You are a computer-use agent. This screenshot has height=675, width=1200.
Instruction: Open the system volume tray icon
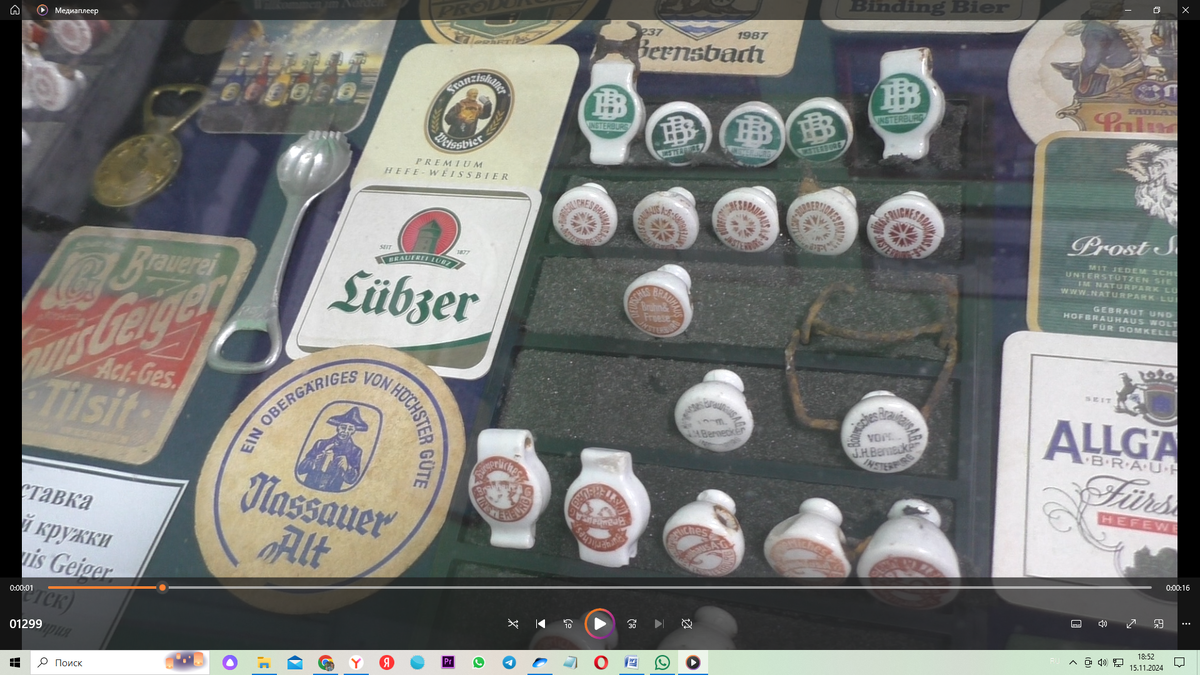[1101, 662]
